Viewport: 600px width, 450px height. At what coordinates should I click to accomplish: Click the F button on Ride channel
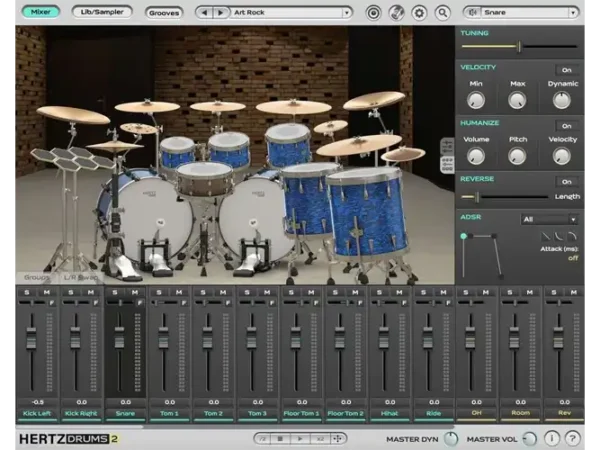[x=448, y=303]
